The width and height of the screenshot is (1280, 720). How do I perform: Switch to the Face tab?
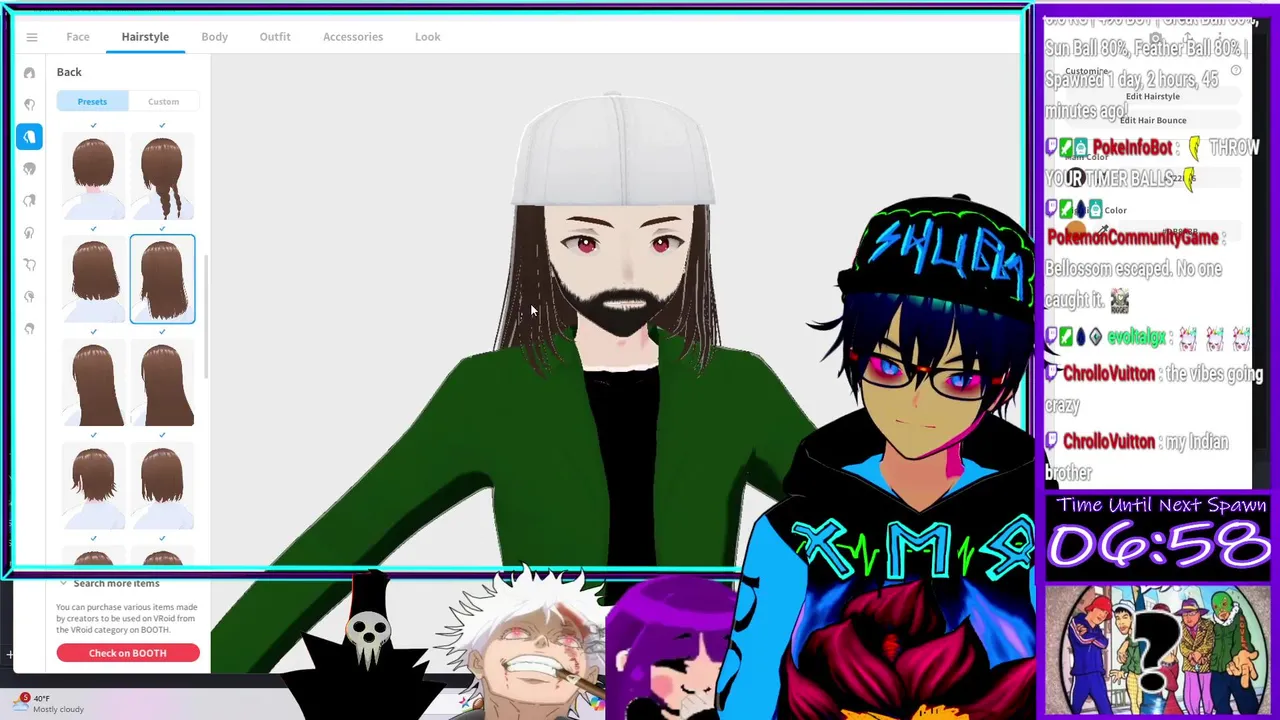coord(78,37)
